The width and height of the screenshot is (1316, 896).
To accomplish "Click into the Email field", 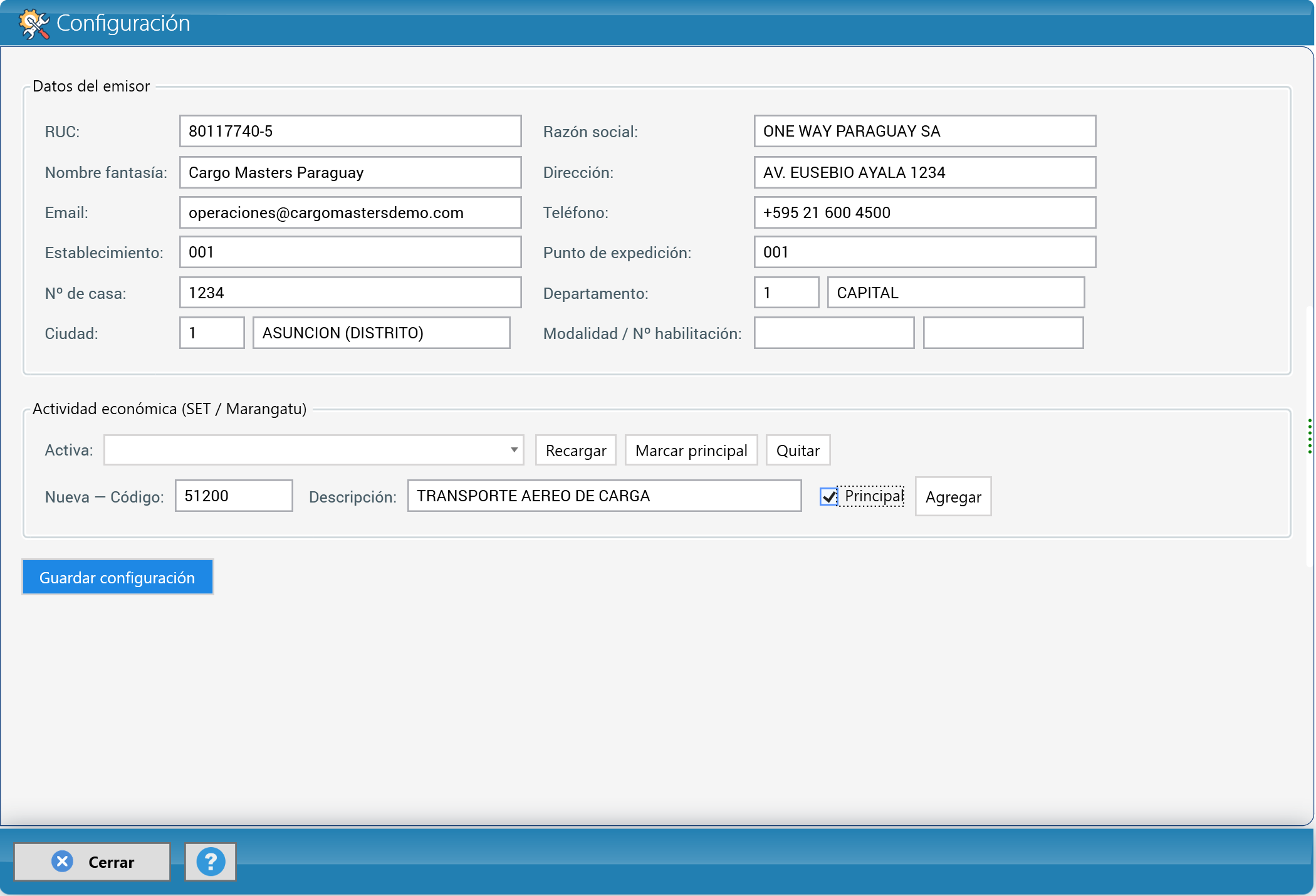I will click(x=350, y=212).
